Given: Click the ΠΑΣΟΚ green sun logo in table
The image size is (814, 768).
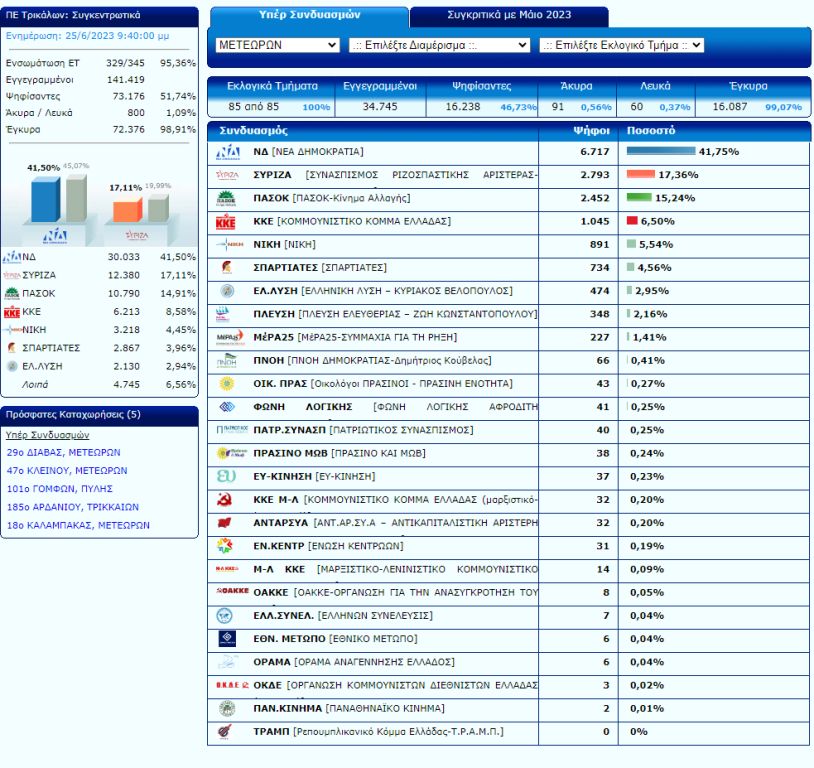Looking at the screenshot, I should pyautogui.click(x=226, y=198).
